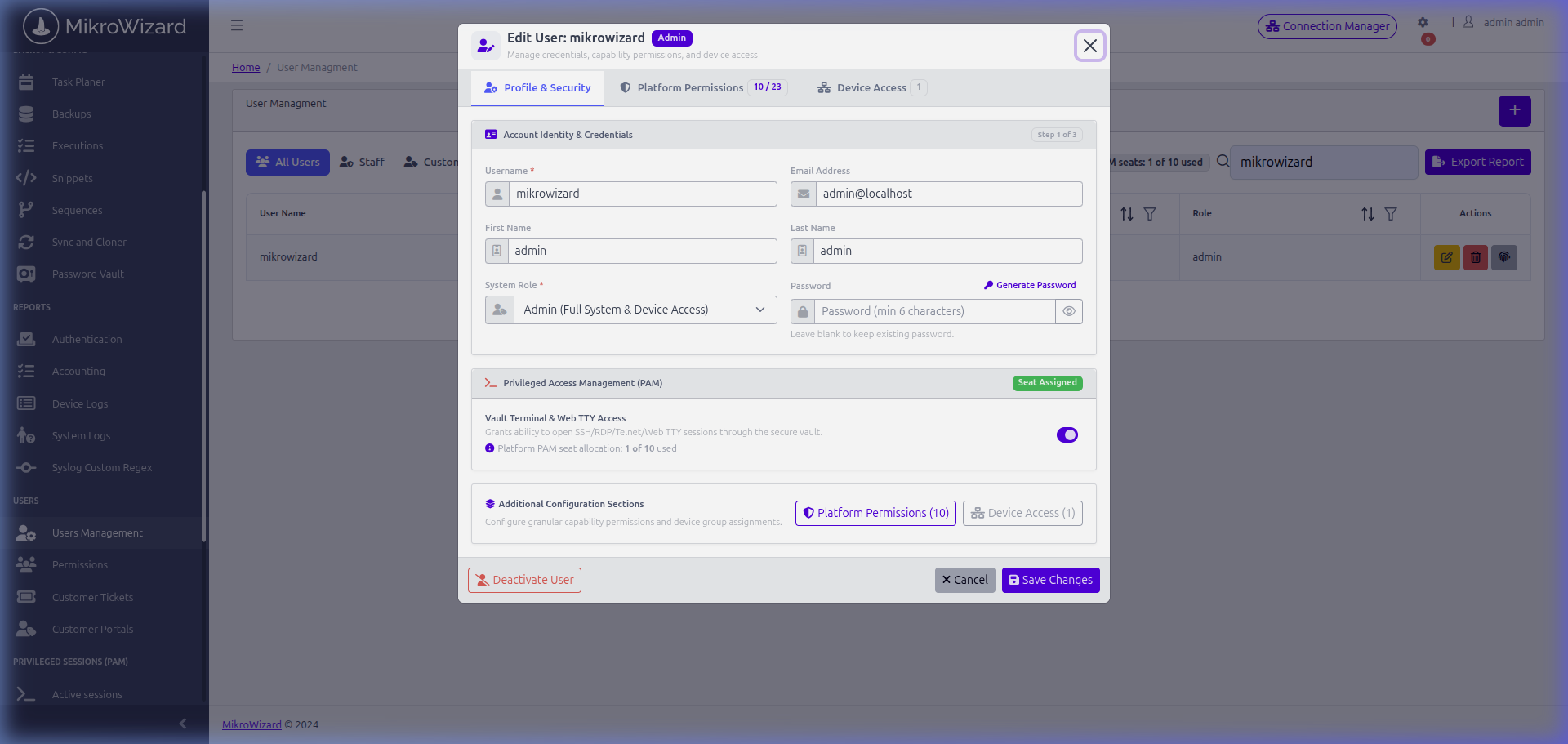Collapse the sidebar with bottom chevron
1568x744 pixels.
[183, 724]
